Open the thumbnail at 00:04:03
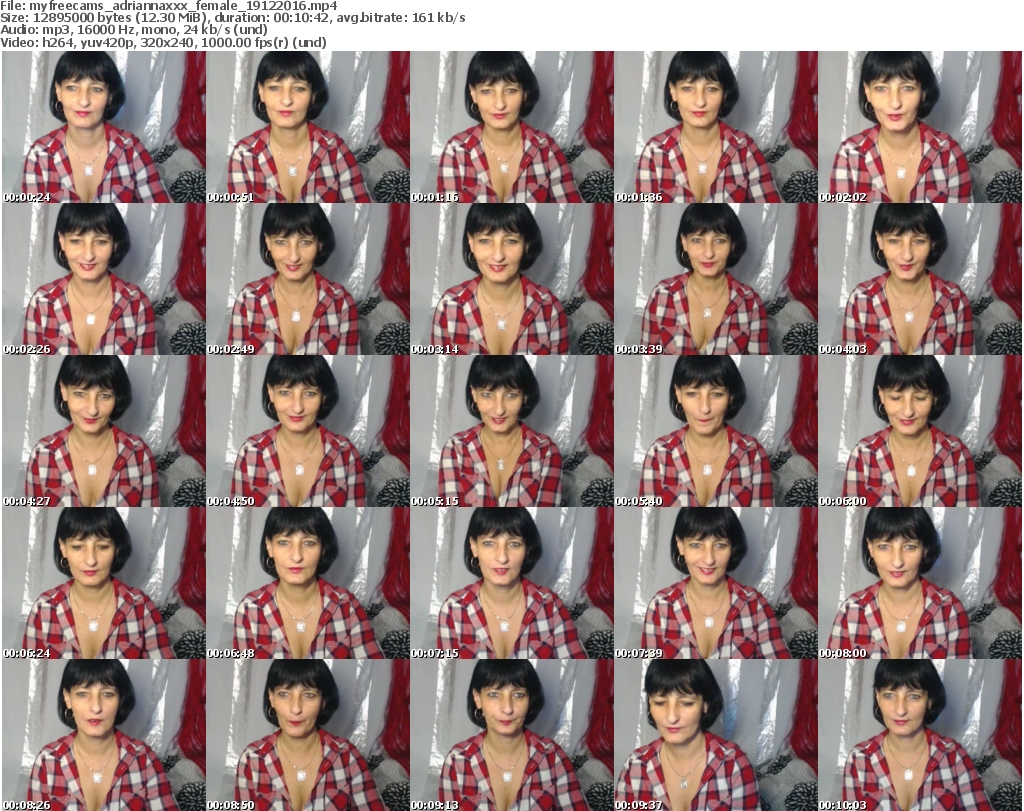 (919, 279)
